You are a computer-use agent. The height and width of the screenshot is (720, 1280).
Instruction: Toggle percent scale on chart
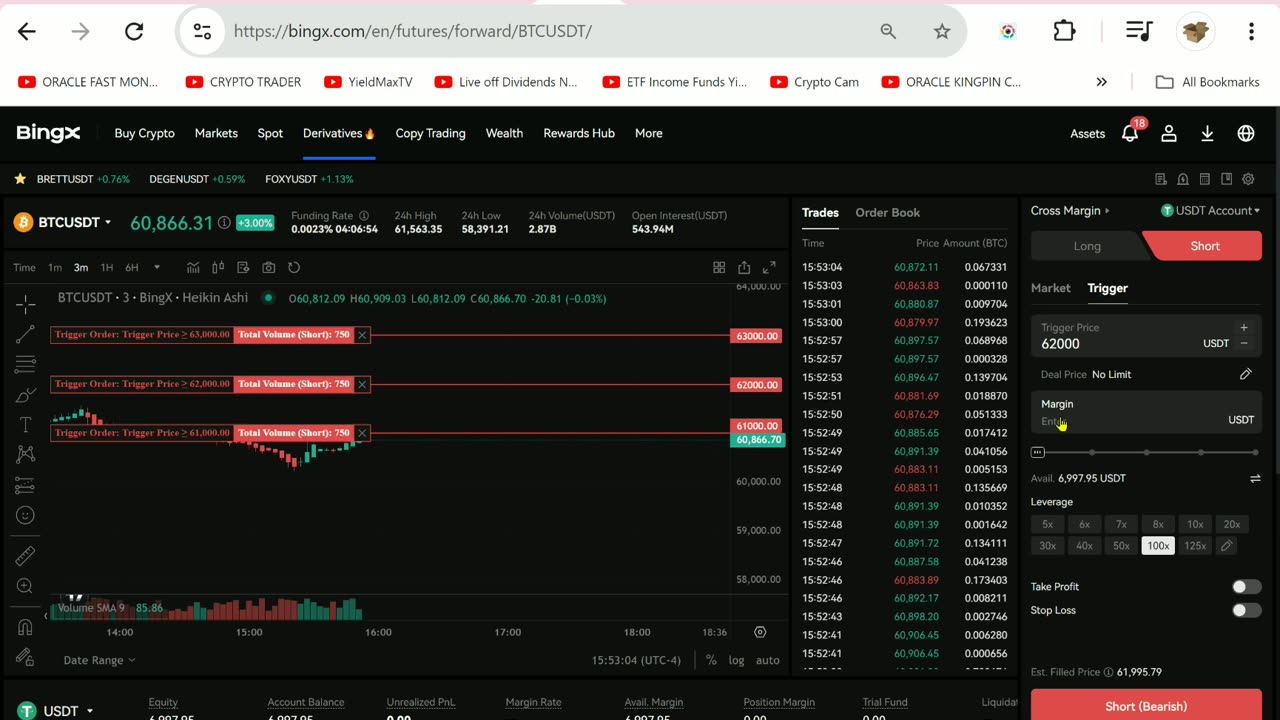(711, 660)
